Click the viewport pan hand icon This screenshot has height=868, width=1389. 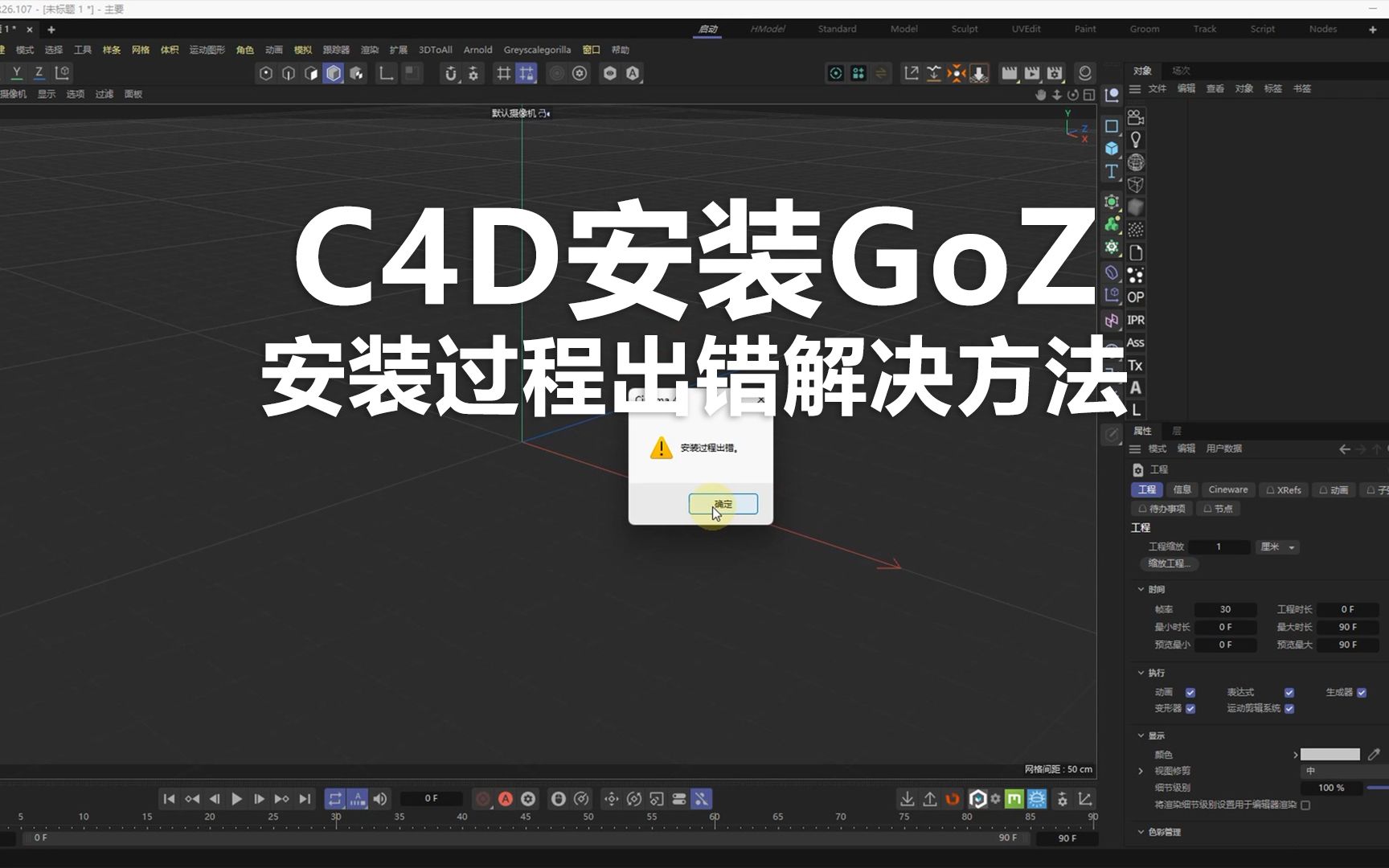1041,95
